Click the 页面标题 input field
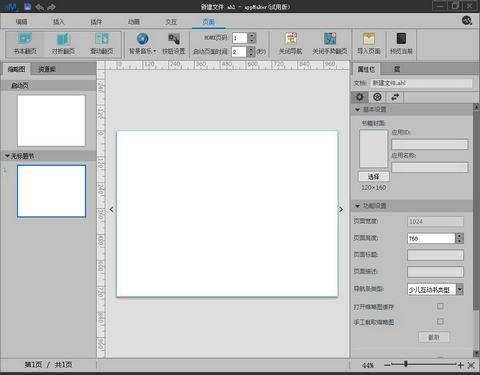This screenshot has height=375, width=480. pos(435,255)
